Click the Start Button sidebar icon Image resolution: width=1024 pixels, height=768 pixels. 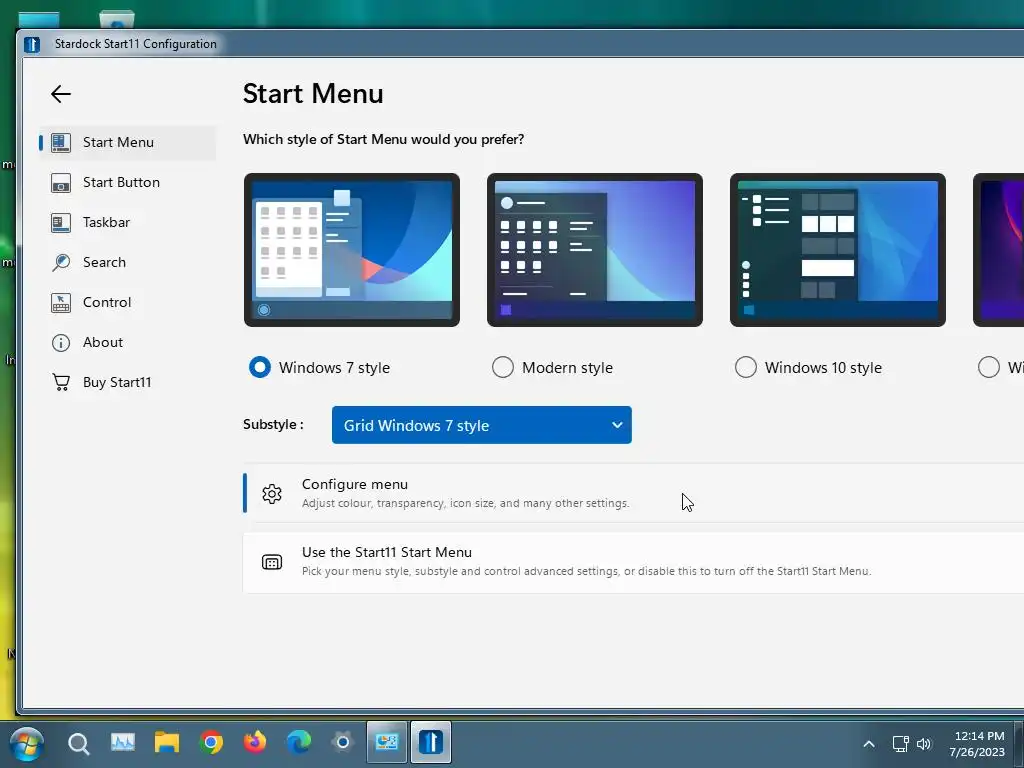point(61,182)
